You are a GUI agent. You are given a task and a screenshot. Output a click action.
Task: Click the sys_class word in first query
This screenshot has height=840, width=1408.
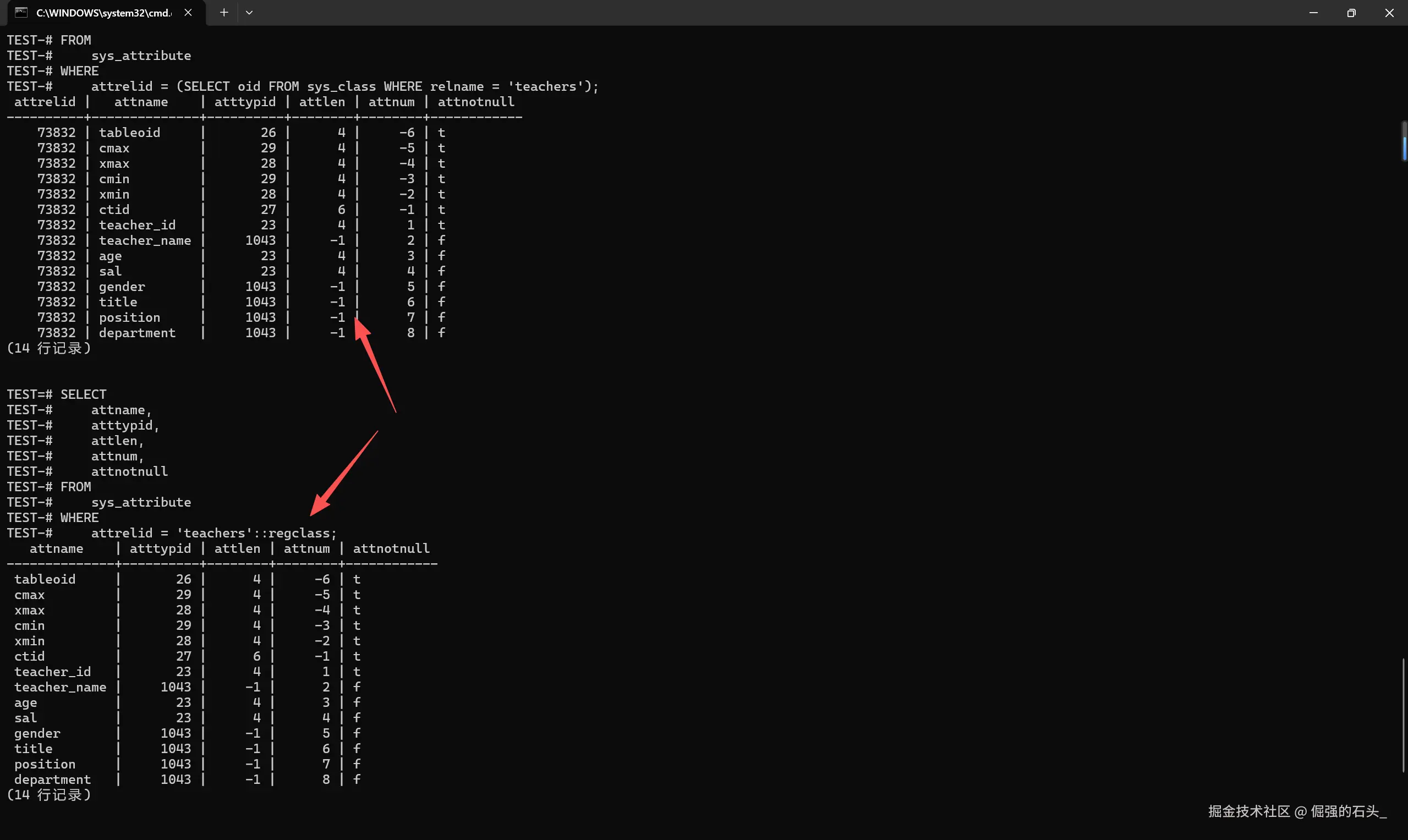pos(341,86)
